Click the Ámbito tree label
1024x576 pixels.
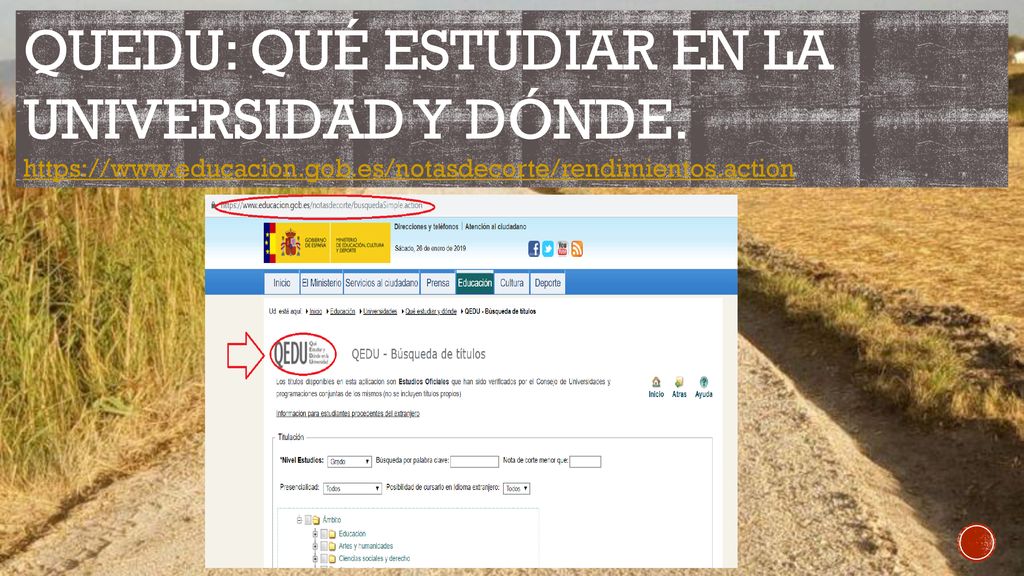pyautogui.click(x=332, y=520)
